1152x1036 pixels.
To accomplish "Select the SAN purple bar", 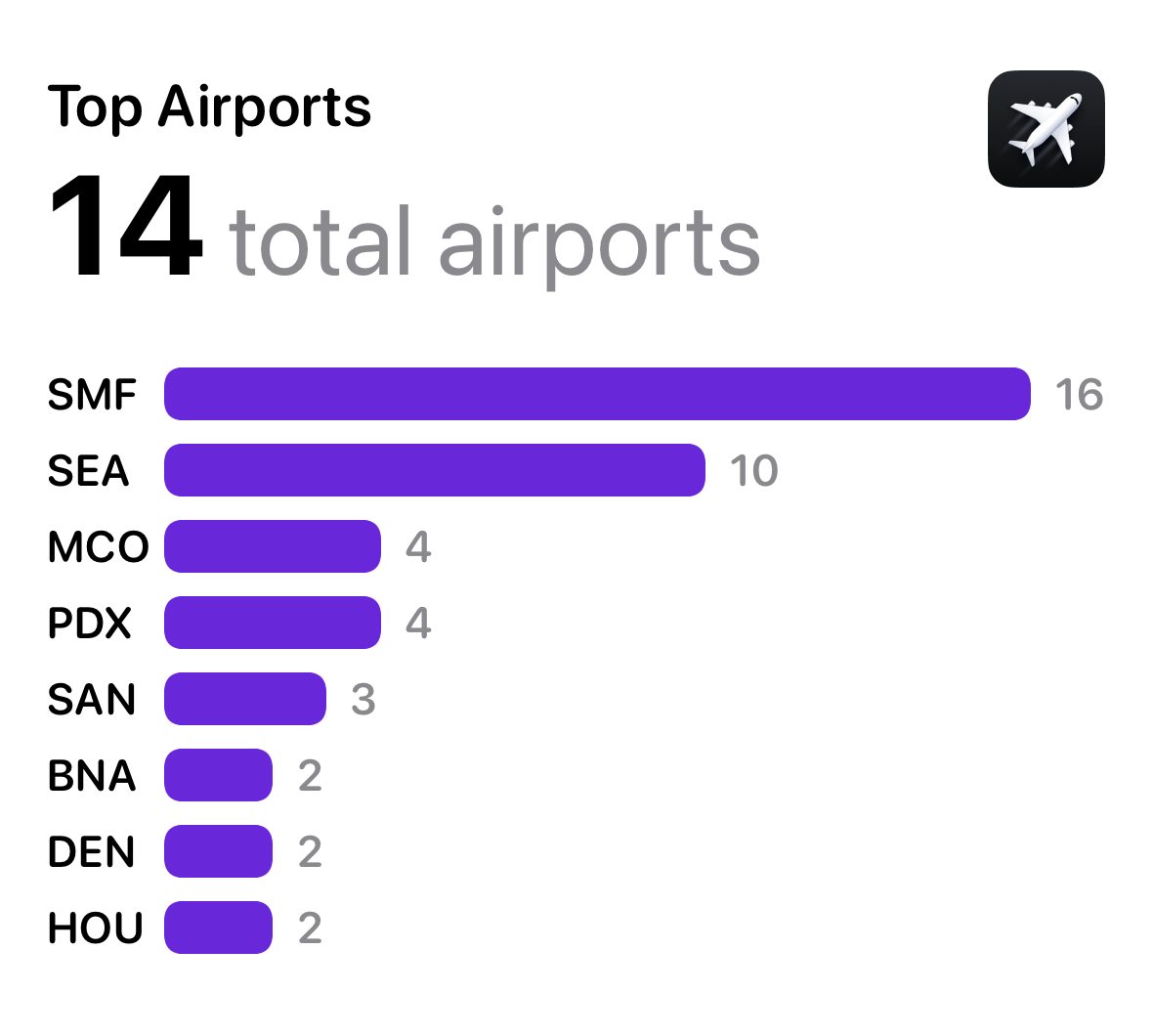I will (245, 699).
